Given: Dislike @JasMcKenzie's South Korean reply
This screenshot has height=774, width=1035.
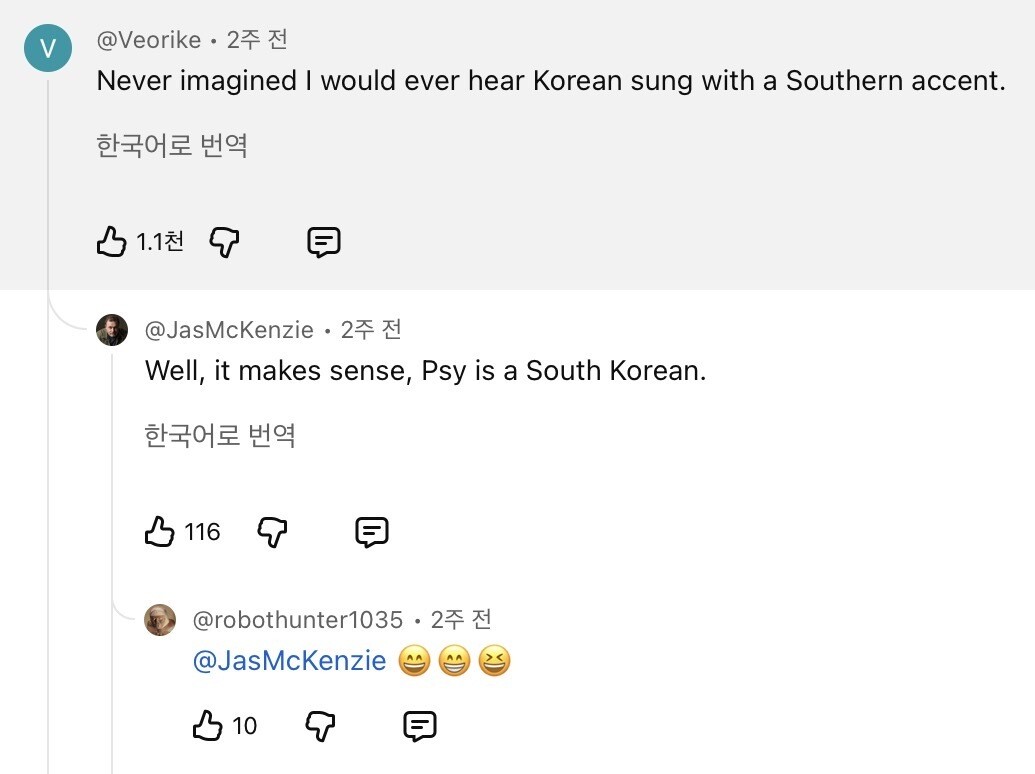Looking at the screenshot, I should (x=273, y=532).
